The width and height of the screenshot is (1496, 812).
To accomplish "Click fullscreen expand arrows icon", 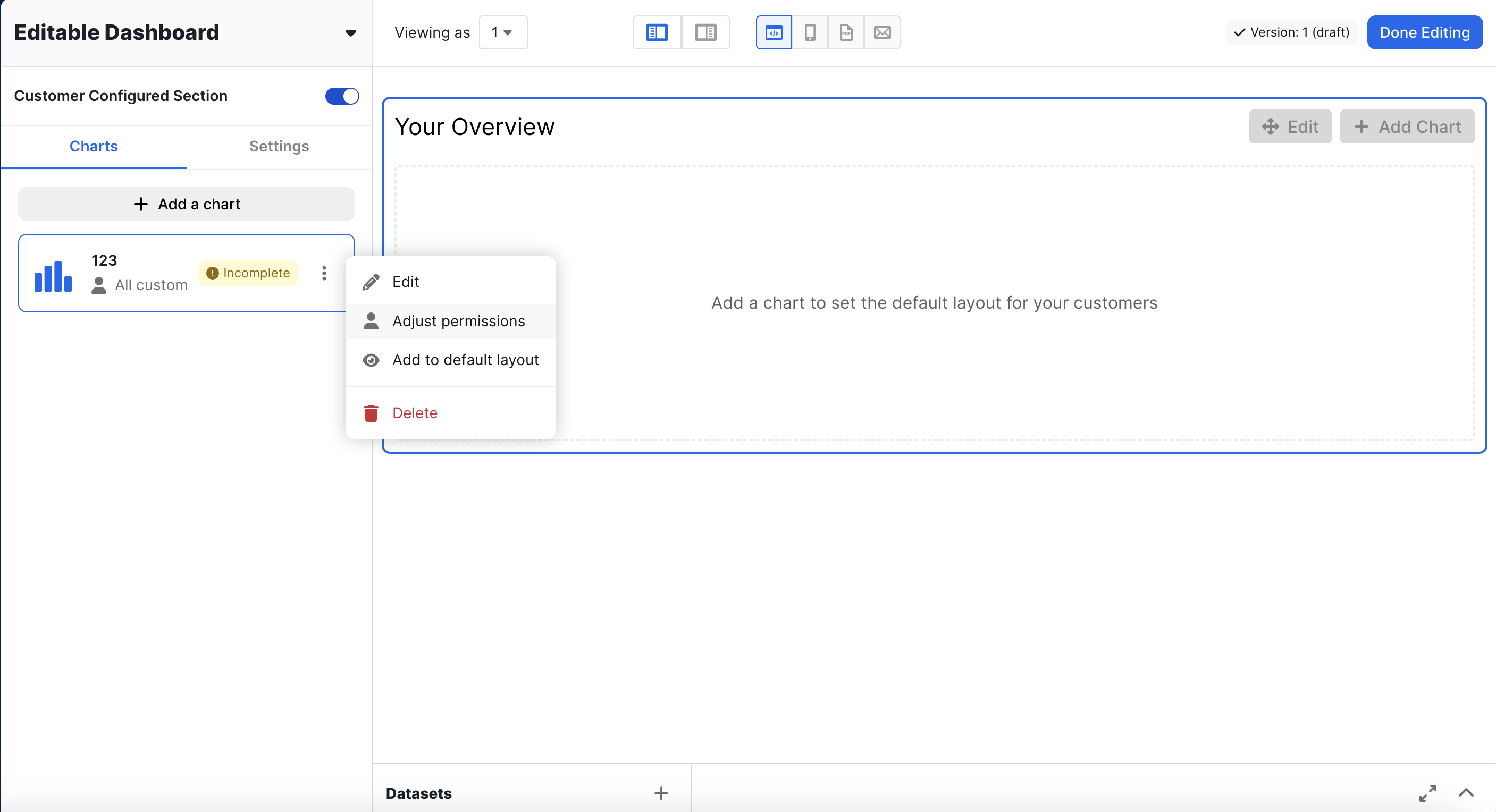I will [1427, 793].
